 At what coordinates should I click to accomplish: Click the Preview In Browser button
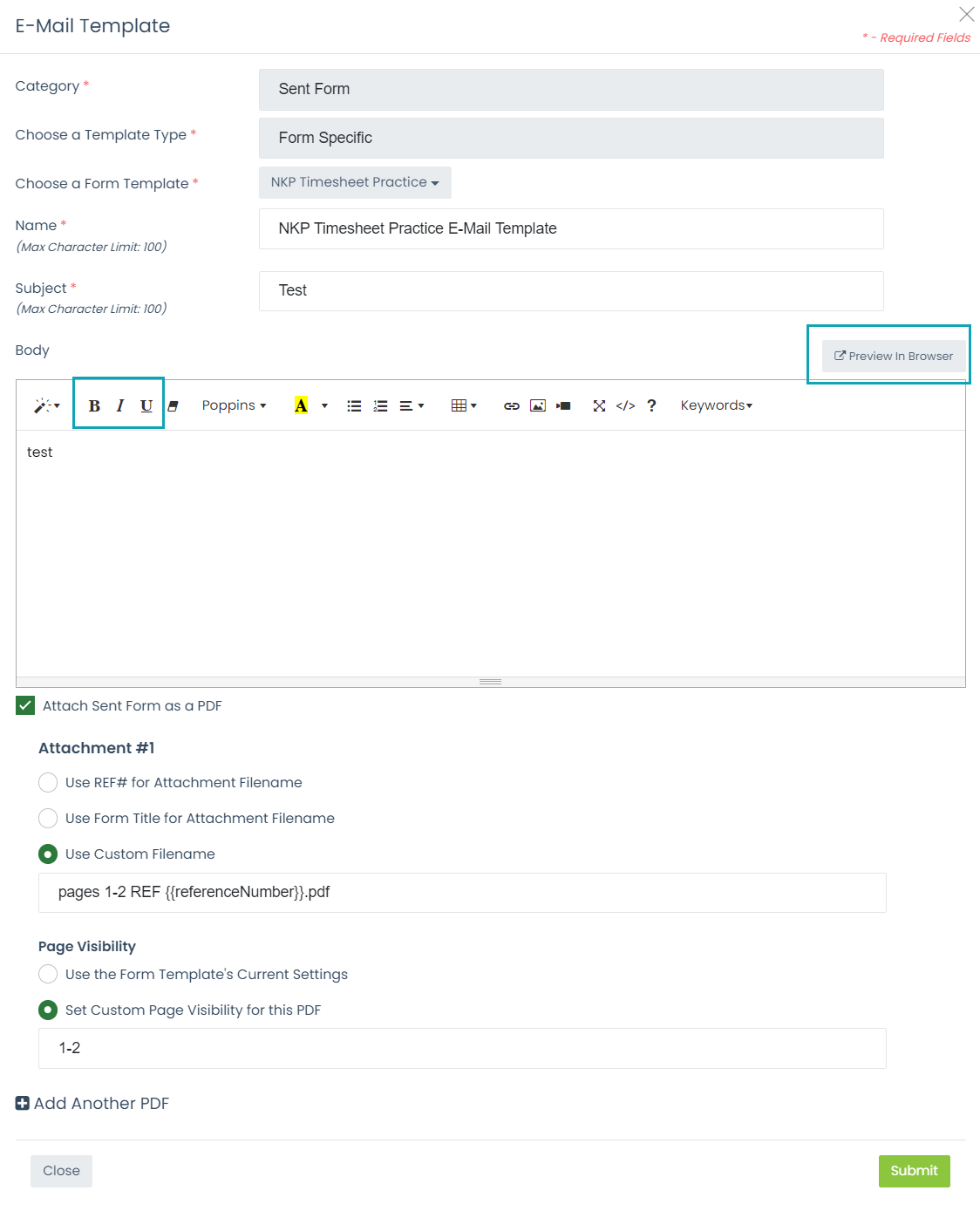click(x=893, y=356)
